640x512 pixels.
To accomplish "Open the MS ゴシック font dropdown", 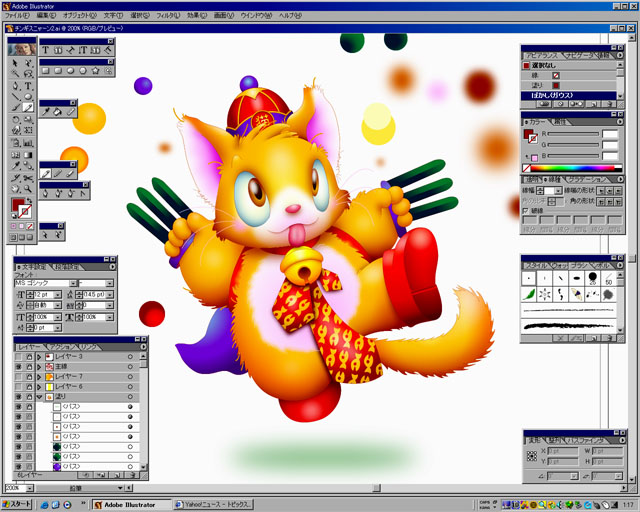I will click(x=73, y=283).
